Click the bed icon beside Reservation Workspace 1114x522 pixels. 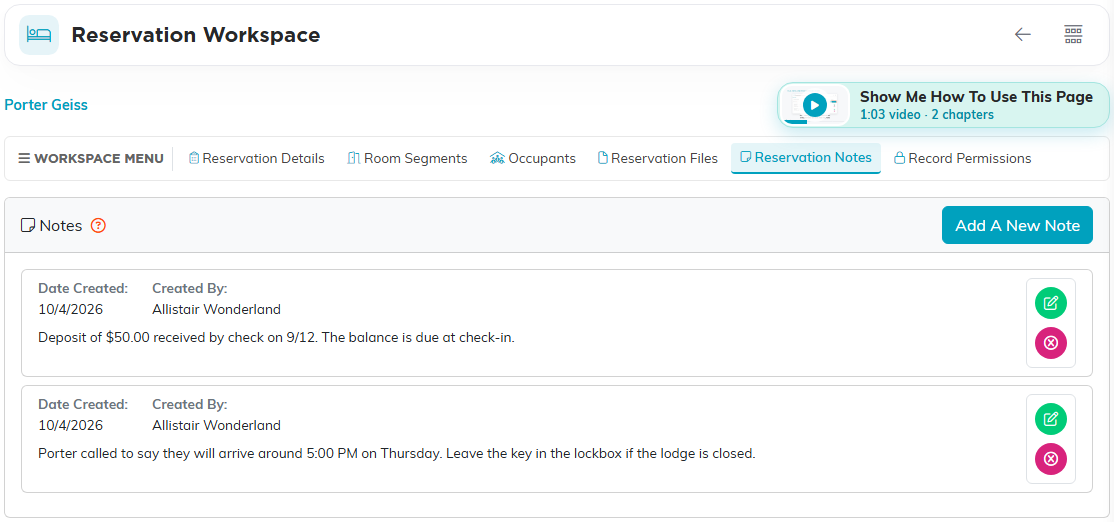point(38,35)
